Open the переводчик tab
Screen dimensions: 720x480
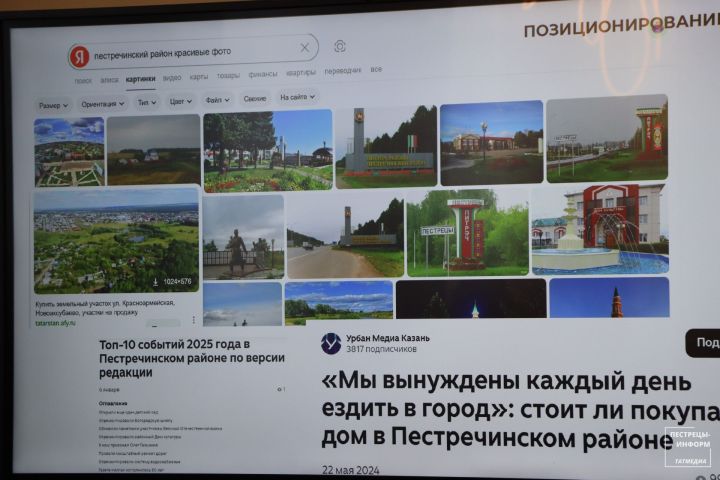[343, 71]
